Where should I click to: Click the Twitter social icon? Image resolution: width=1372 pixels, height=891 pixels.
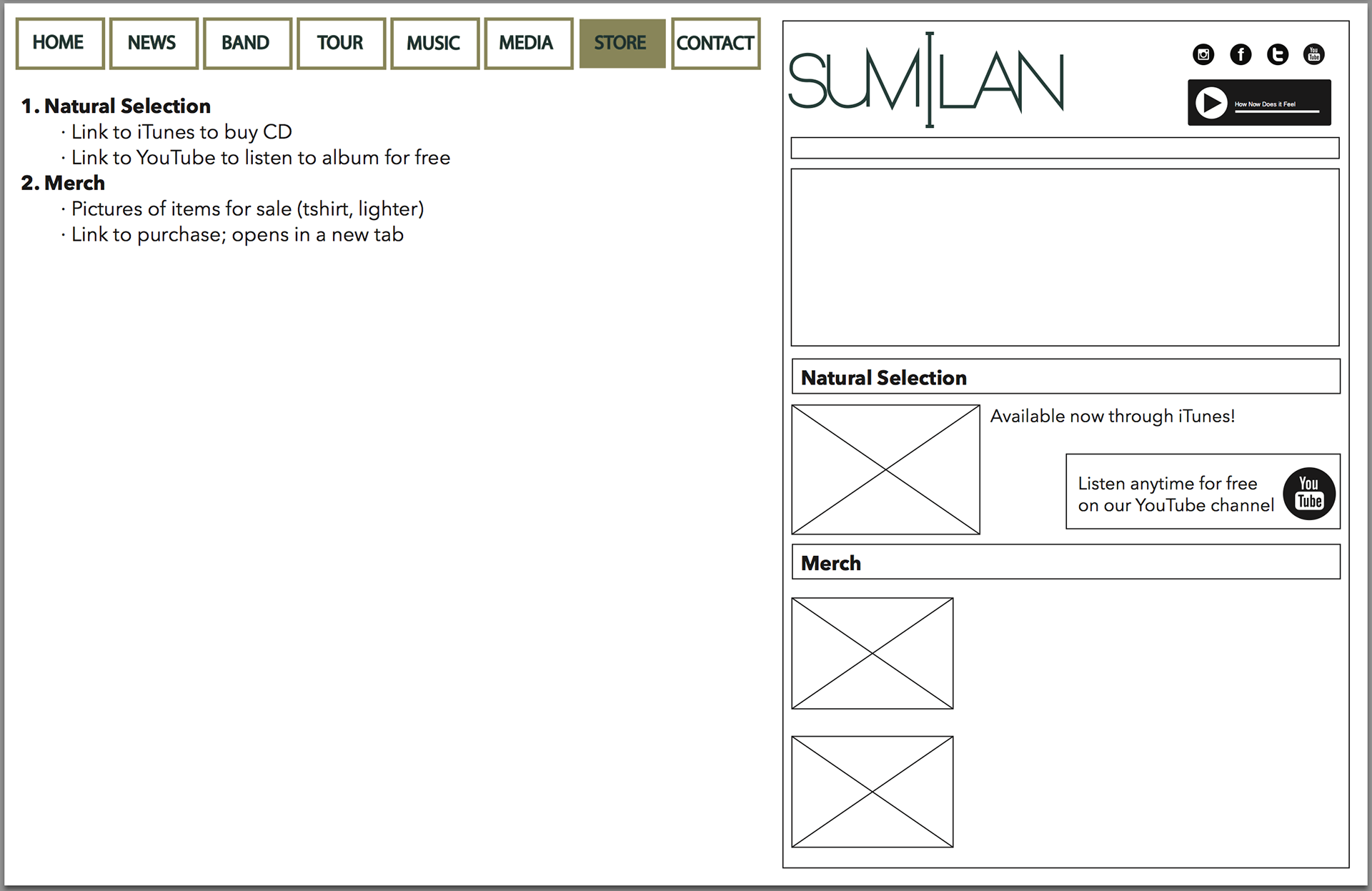pyautogui.click(x=1277, y=54)
